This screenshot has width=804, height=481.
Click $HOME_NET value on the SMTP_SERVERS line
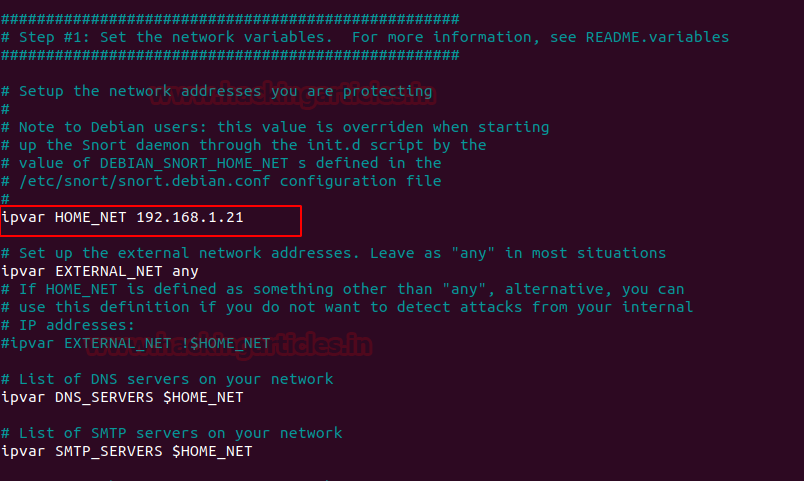point(212,451)
